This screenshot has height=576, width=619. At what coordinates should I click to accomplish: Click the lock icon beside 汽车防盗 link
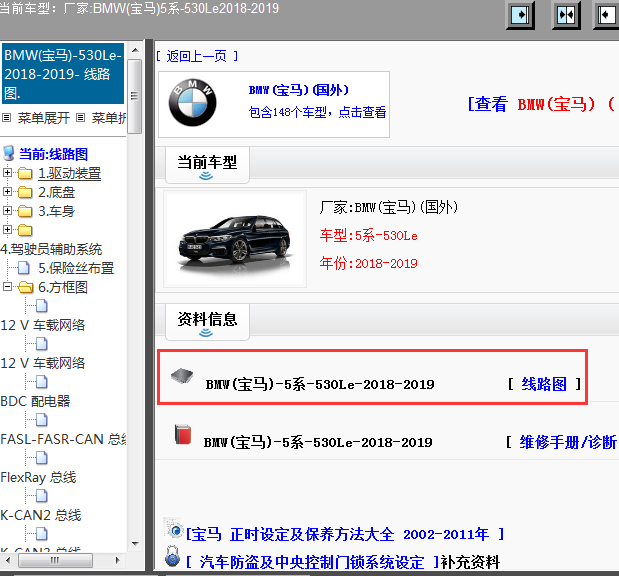(173, 557)
